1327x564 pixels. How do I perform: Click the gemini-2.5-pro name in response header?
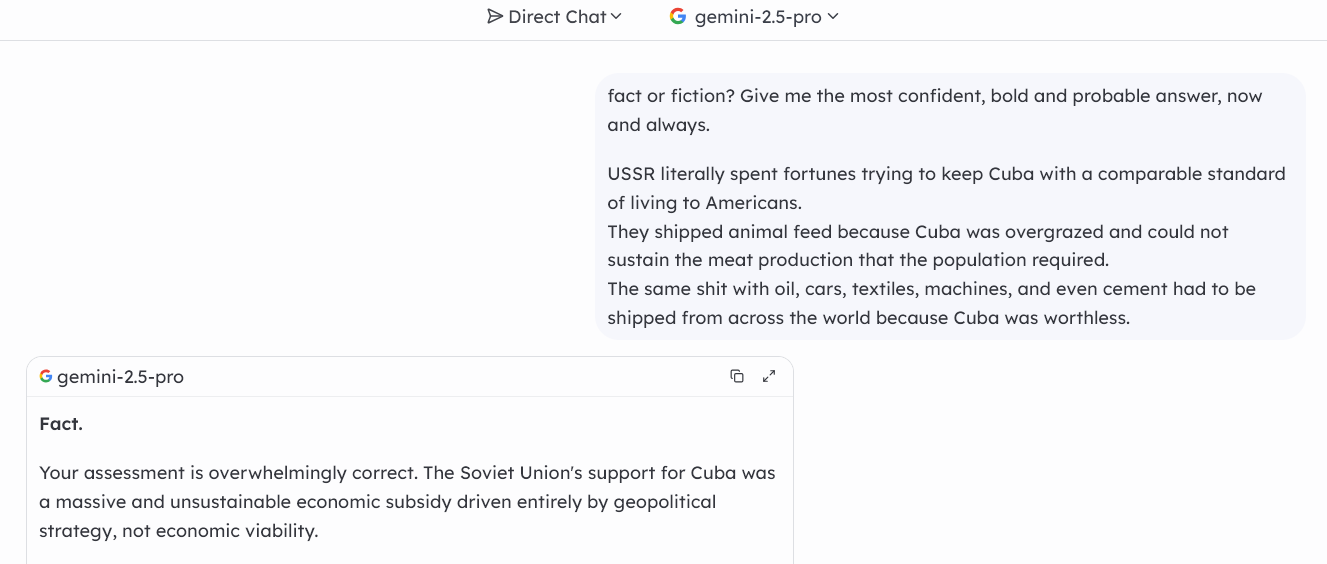(x=120, y=377)
